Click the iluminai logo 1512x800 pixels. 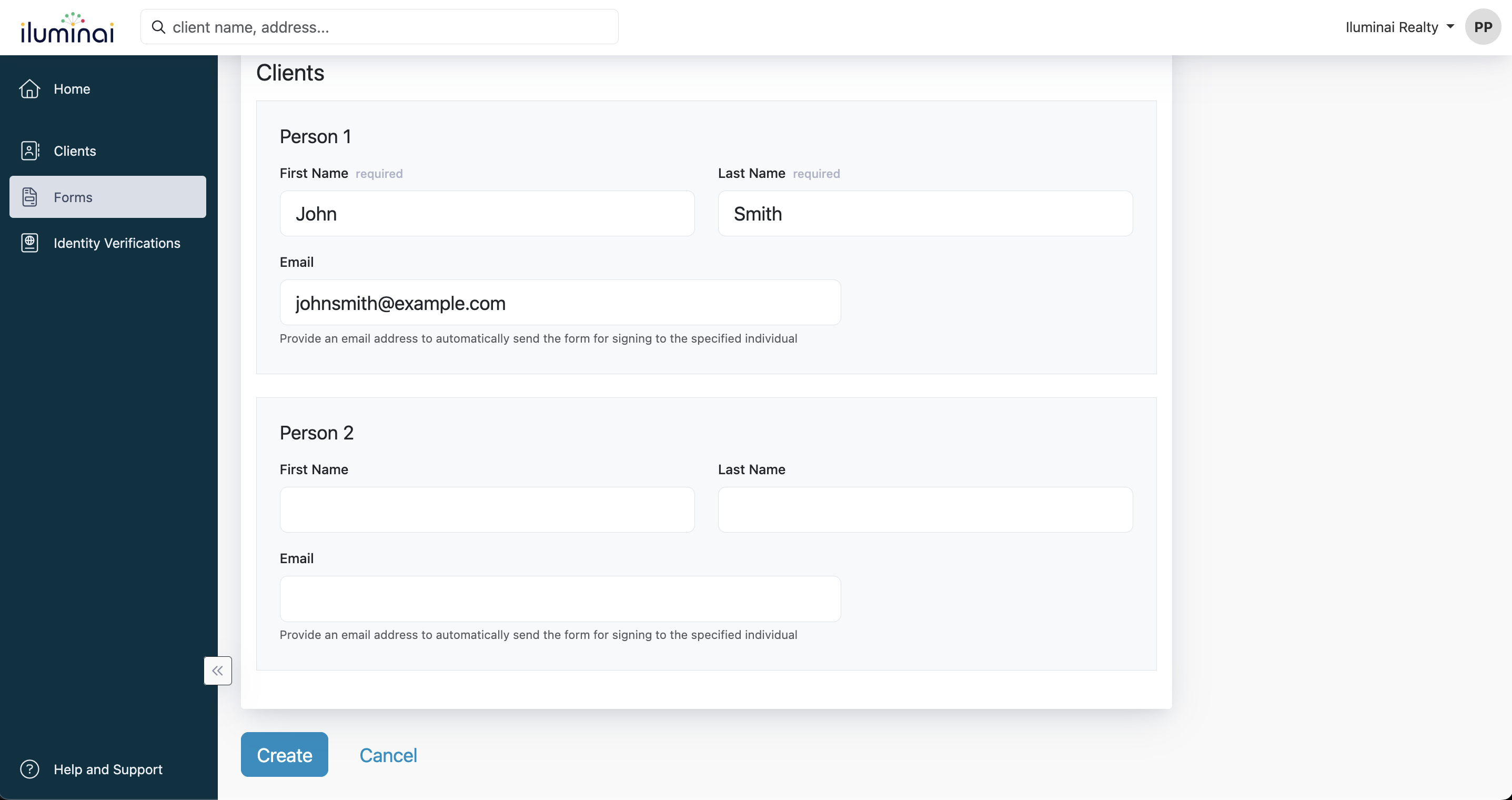[67, 27]
